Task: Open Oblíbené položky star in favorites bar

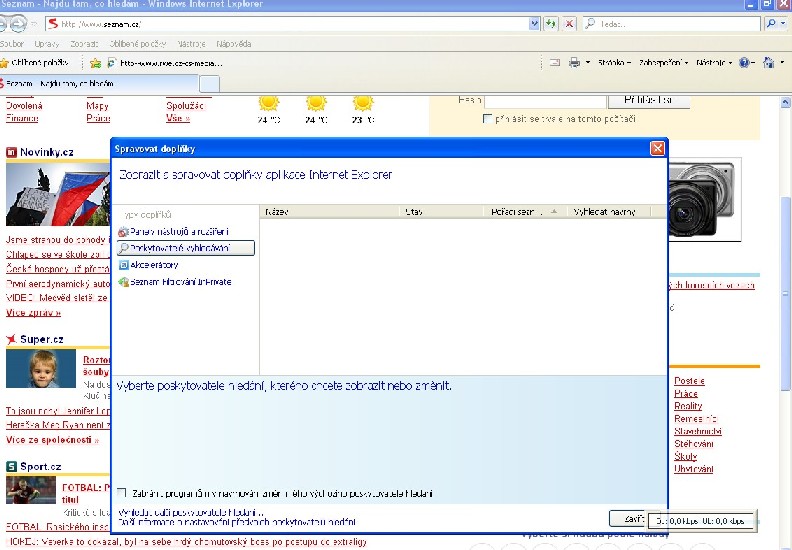Action: tap(5, 63)
